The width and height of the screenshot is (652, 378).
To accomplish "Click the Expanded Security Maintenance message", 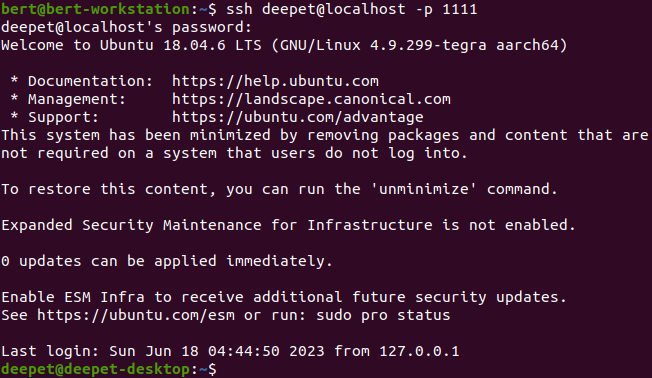I will point(288,225).
